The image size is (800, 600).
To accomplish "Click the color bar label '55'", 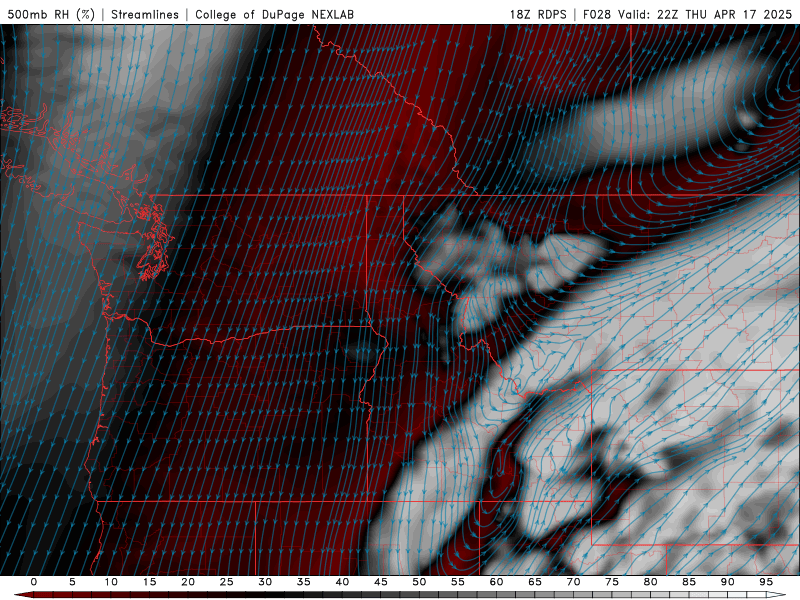I will (458, 582).
